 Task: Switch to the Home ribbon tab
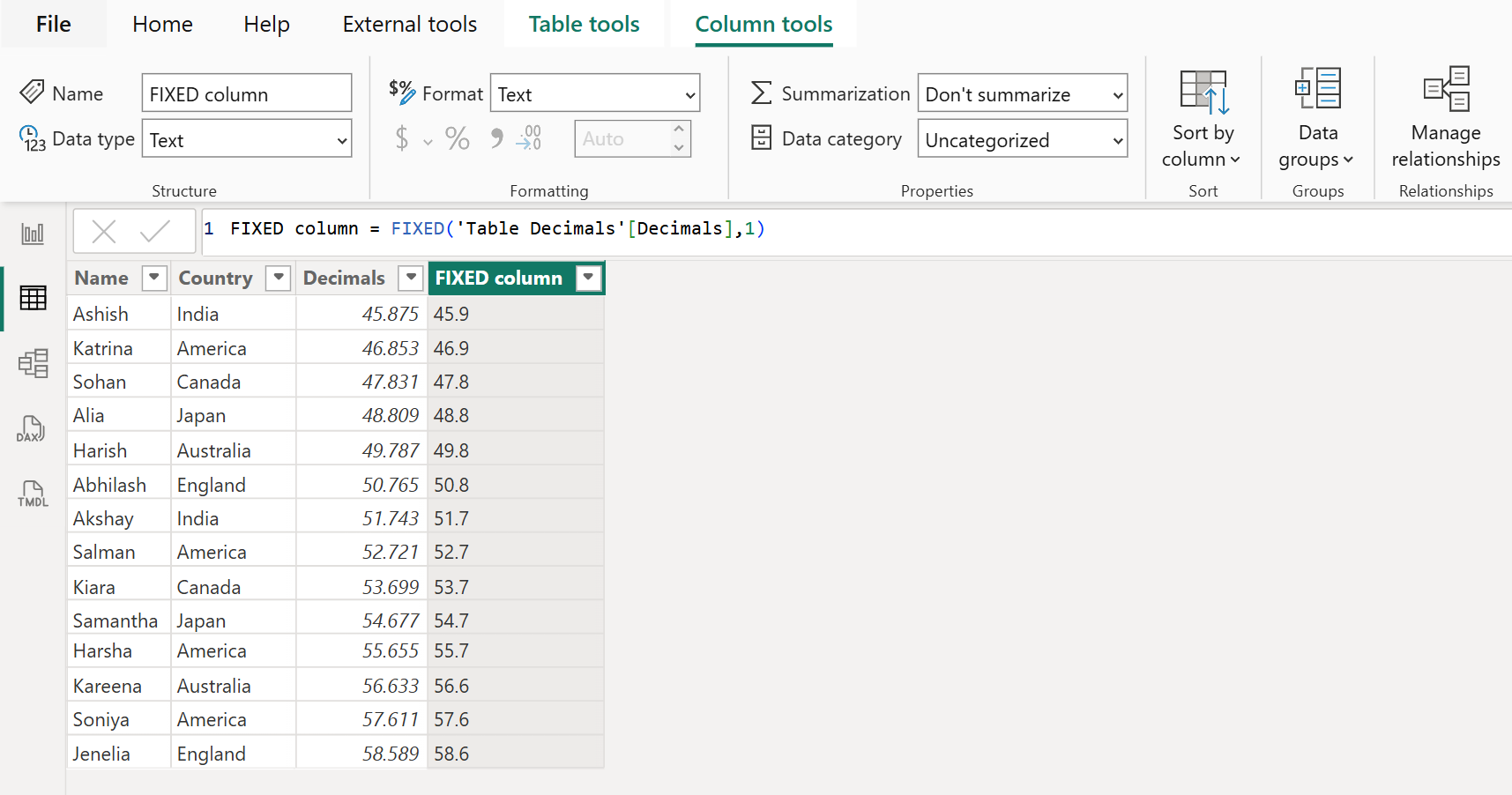coord(161,24)
